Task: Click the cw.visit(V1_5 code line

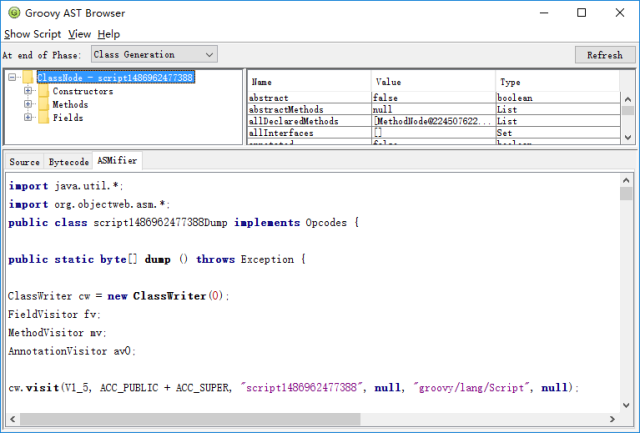Action: pyautogui.click(x=294, y=388)
